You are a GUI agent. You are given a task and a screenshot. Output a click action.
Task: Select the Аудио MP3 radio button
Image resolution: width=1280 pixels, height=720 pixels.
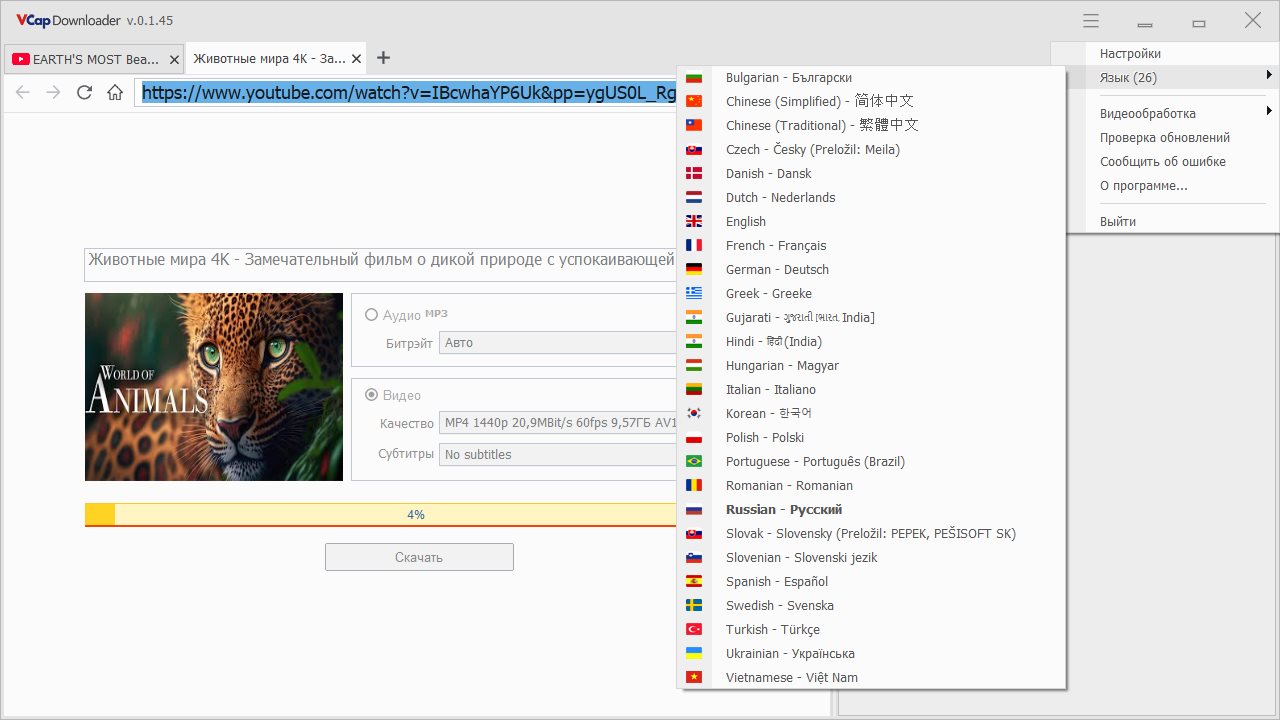372,315
